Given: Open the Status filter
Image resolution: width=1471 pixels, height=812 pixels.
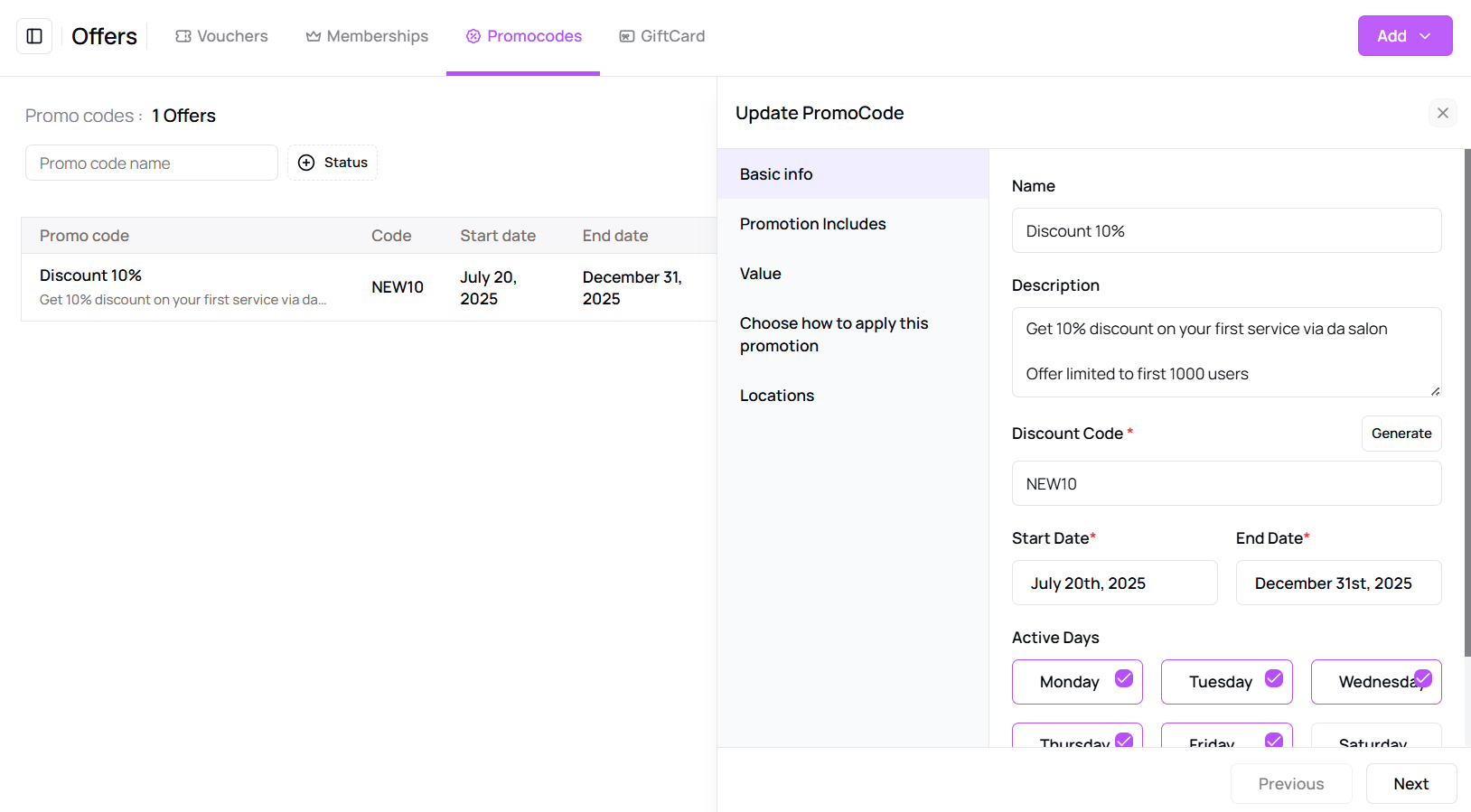Looking at the screenshot, I should click(x=333, y=163).
